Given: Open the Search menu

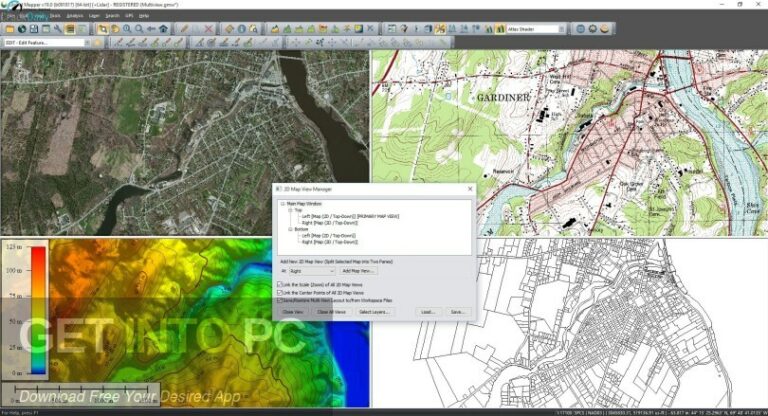Looking at the screenshot, I should pos(112,16).
